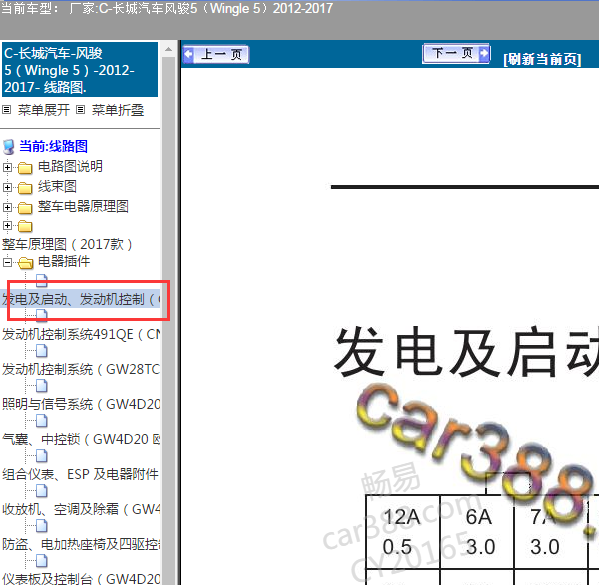The width and height of the screenshot is (599, 585).
Task: Click the open 电器插件 folder icon
Action: [x=26, y=263]
